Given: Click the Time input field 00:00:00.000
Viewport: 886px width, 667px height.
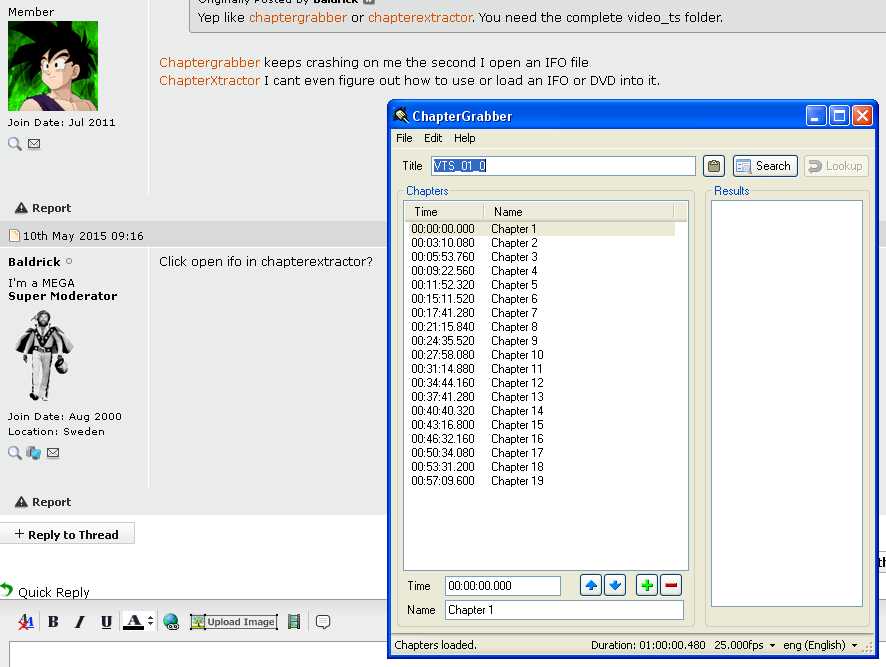Looking at the screenshot, I should pos(503,586).
